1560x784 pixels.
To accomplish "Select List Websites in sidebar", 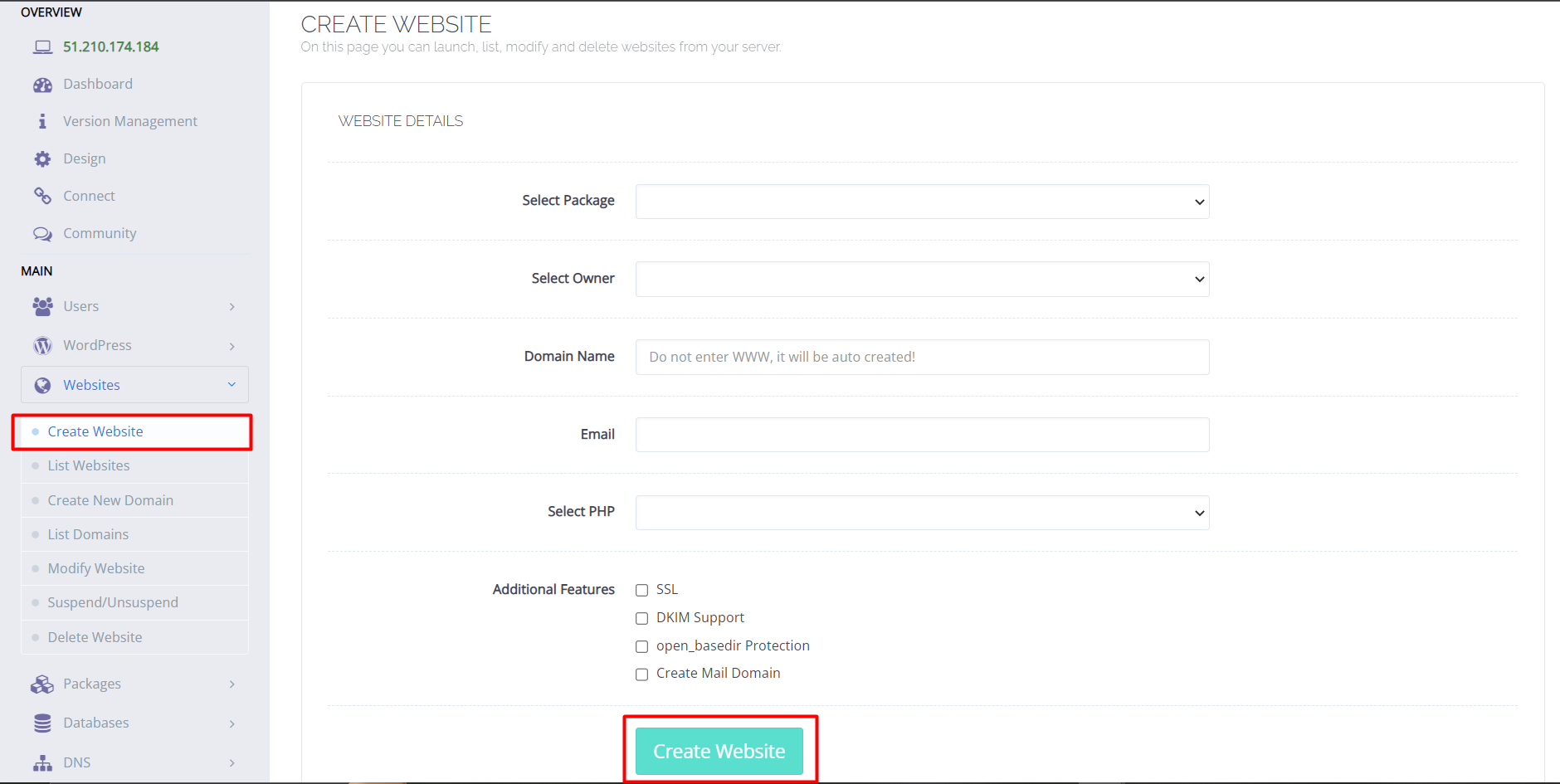I will pyautogui.click(x=88, y=465).
